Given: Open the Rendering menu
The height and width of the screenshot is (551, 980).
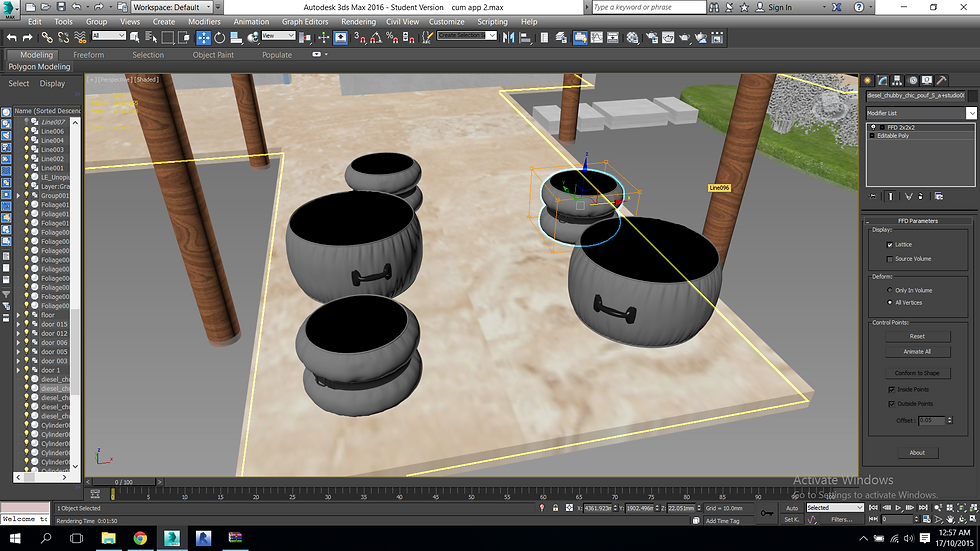Looking at the screenshot, I should [x=358, y=21].
